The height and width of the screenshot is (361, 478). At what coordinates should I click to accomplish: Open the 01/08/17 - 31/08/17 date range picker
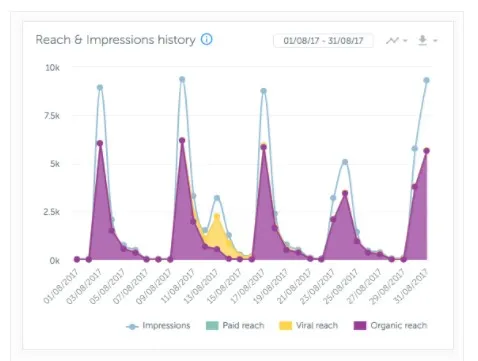[323, 41]
